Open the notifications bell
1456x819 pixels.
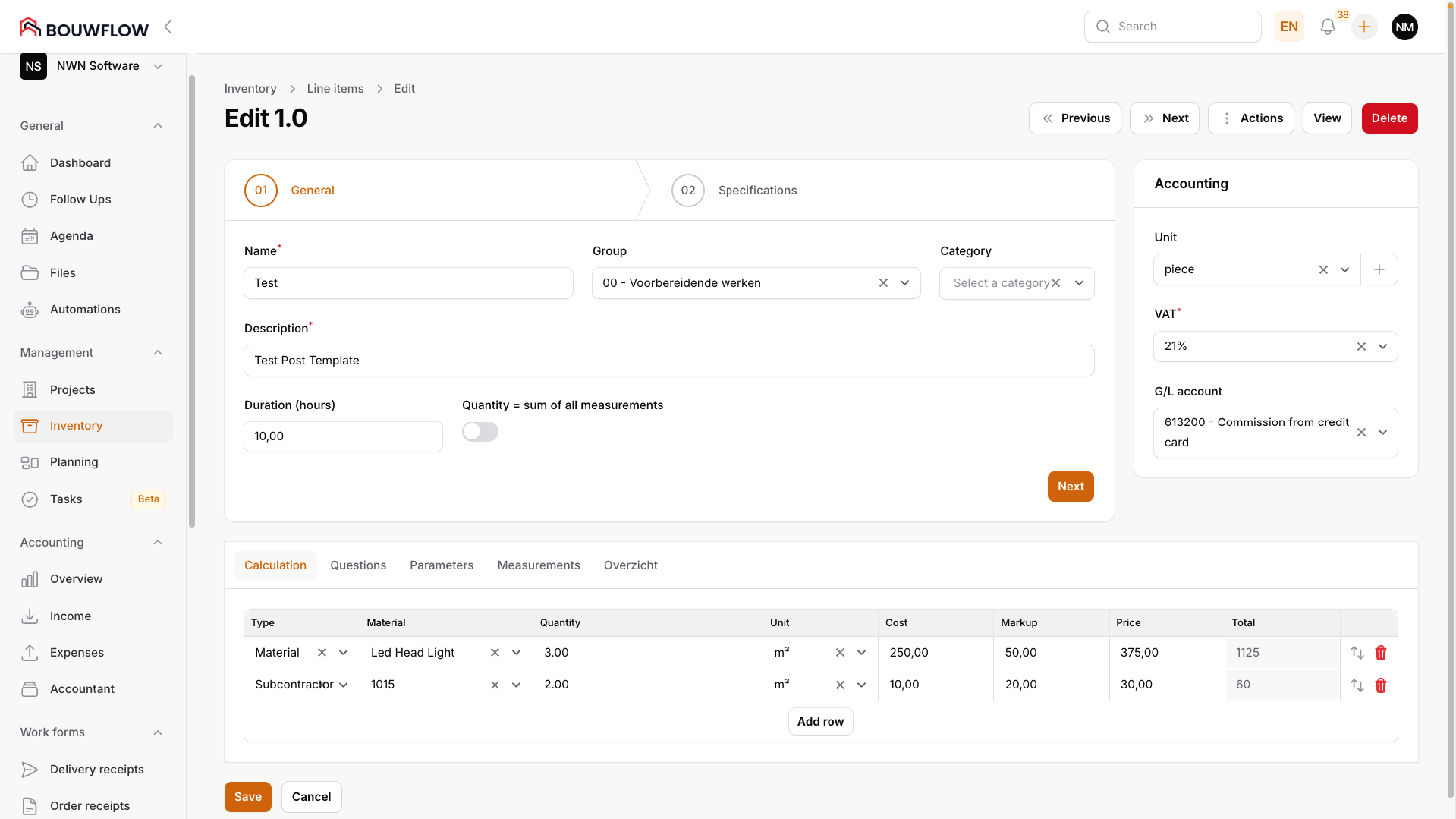(1327, 27)
